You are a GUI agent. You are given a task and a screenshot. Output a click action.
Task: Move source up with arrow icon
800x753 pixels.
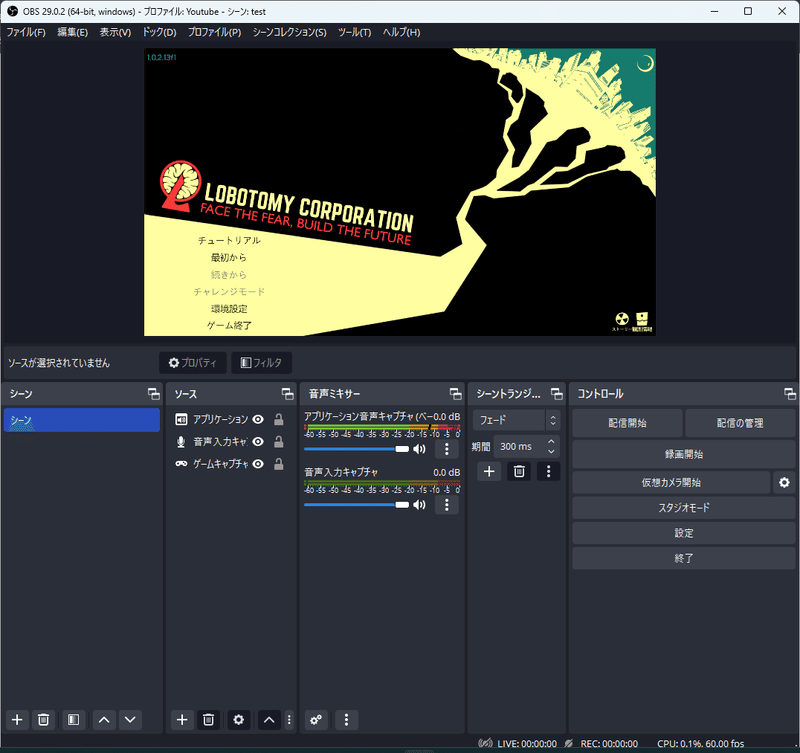click(x=269, y=719)
